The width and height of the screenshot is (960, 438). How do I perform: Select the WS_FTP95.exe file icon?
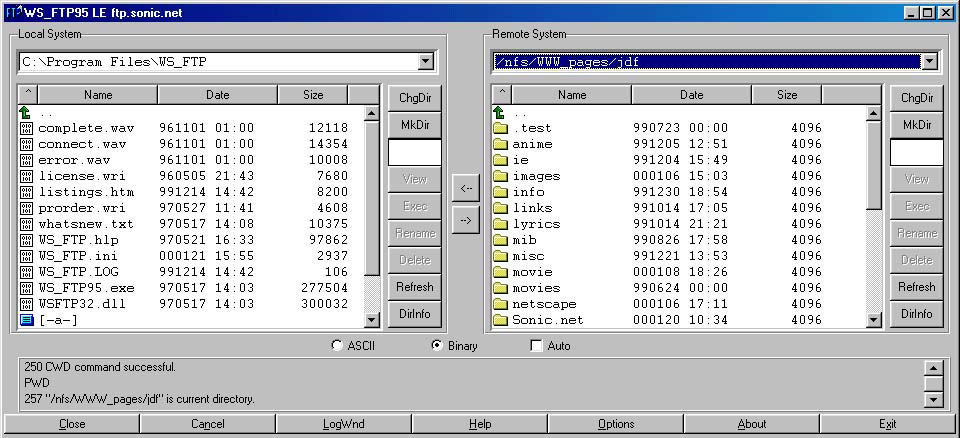click(27, 288)
